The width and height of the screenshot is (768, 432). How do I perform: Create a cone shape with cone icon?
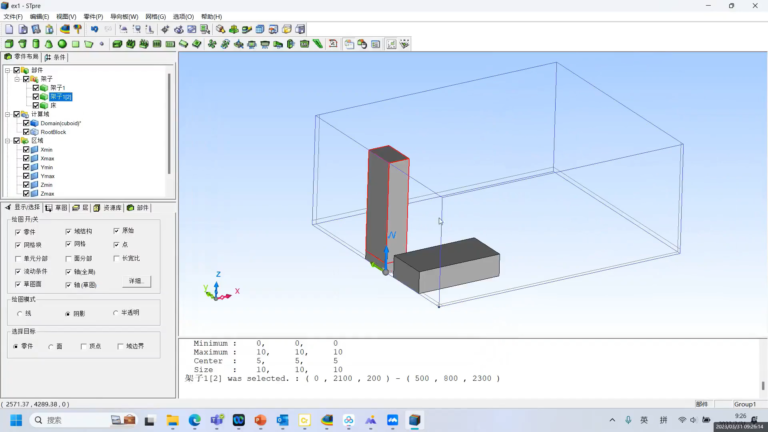click(48, 44)
